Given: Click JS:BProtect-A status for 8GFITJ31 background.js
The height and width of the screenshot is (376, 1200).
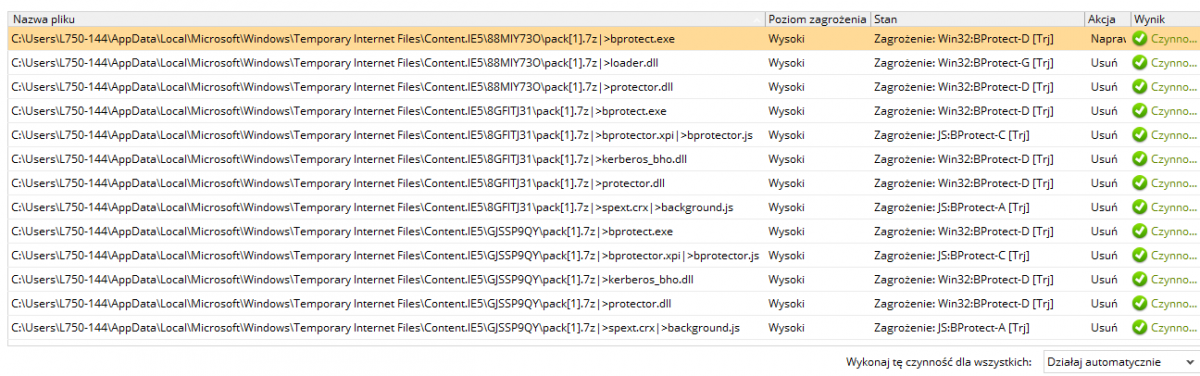Looking at the screenshot, I should coord(952,207).
